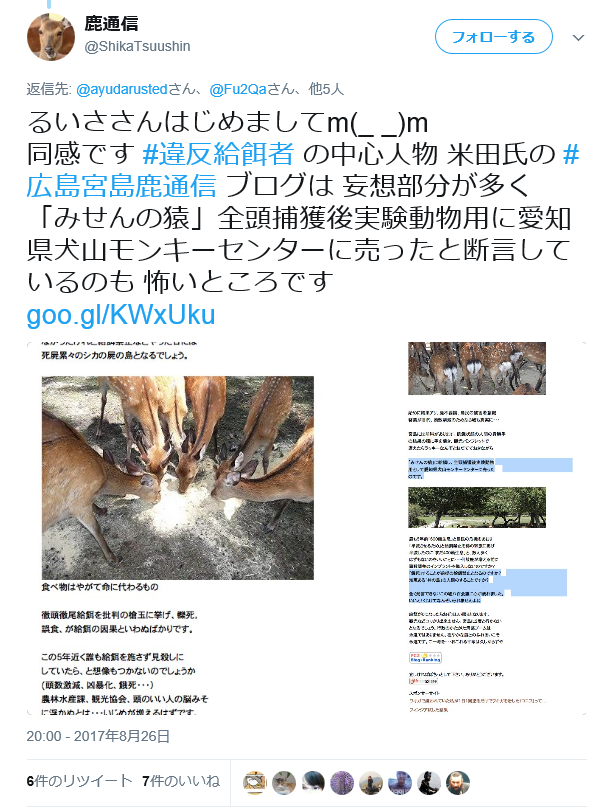
Task: View the 7件のいいね list
Action: coord(181,781)
